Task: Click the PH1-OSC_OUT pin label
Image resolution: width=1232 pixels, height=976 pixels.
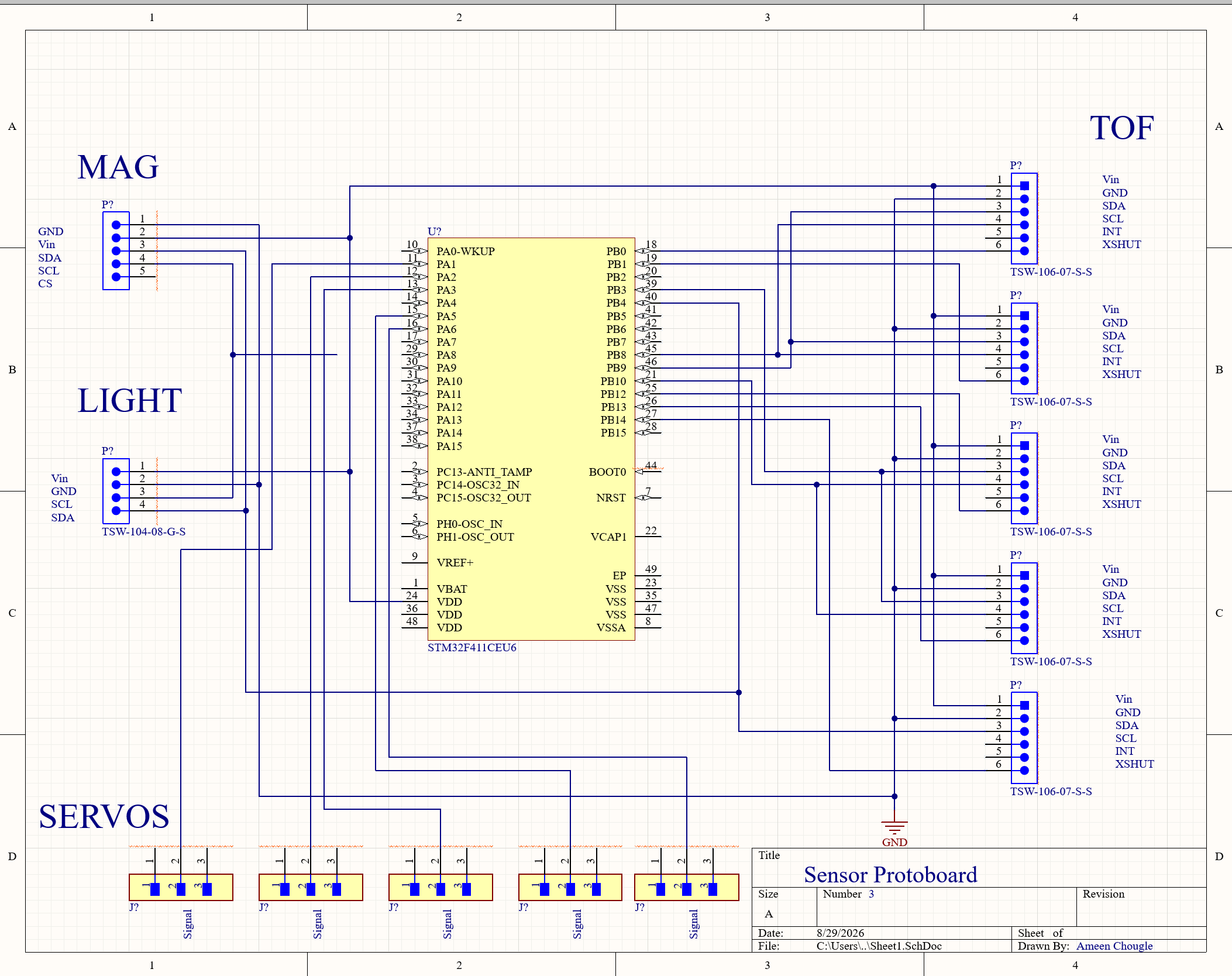Action: coord(475,537)
